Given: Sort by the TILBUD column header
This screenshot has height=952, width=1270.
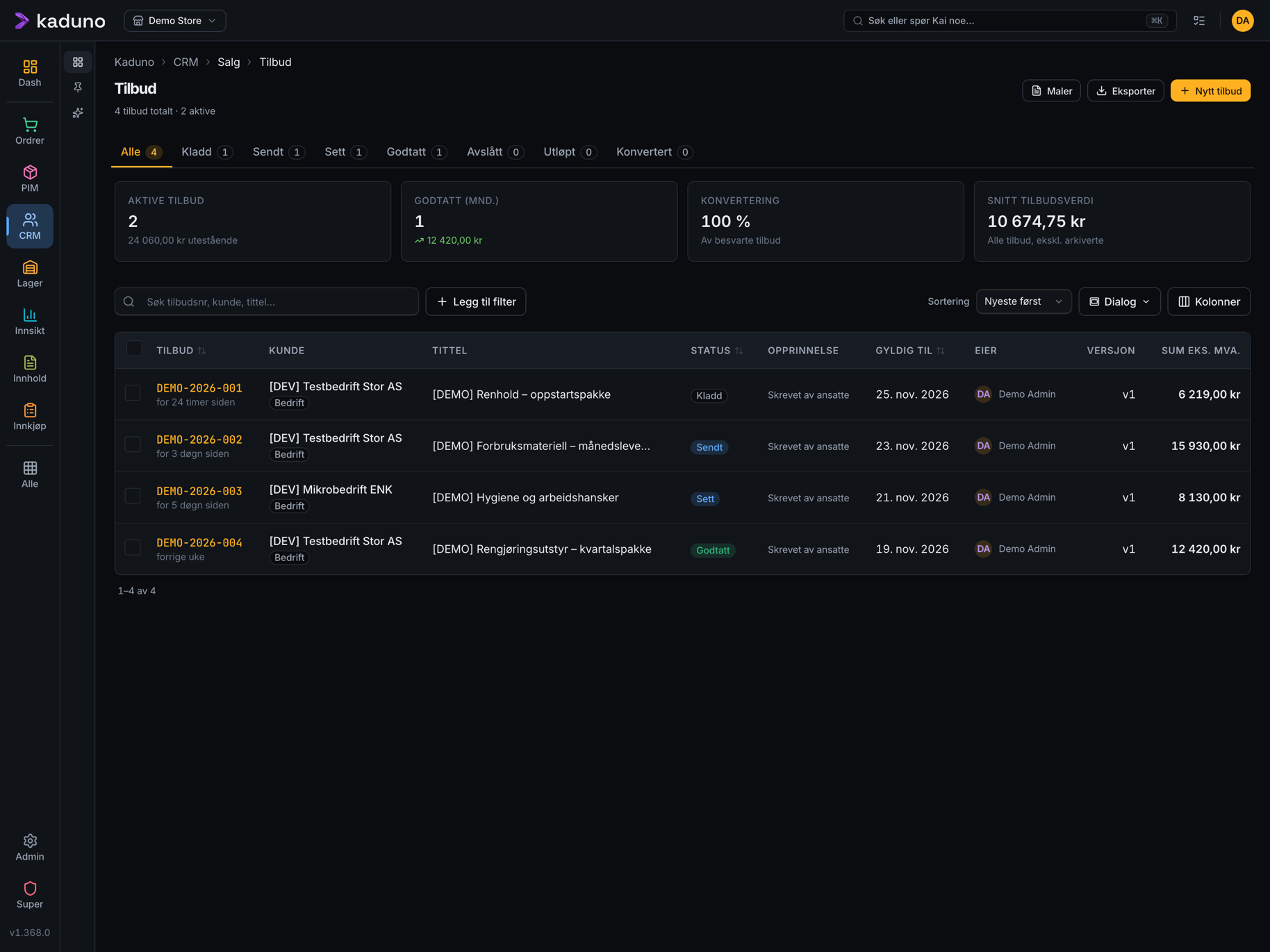Looking at the screenshot, I should pyautogui.click(x=181, y=351).
